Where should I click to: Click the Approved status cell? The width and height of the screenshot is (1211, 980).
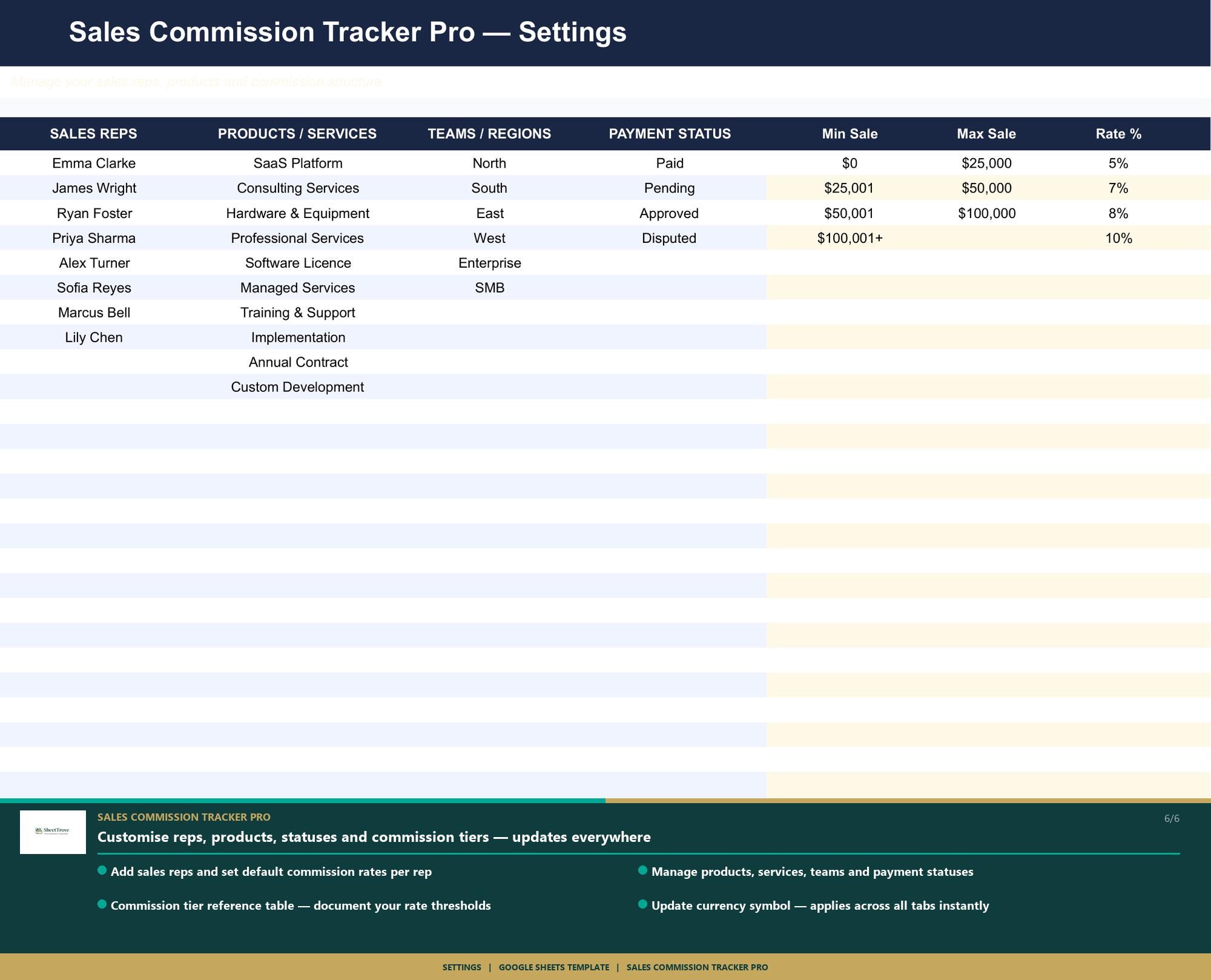coord(669,213)
